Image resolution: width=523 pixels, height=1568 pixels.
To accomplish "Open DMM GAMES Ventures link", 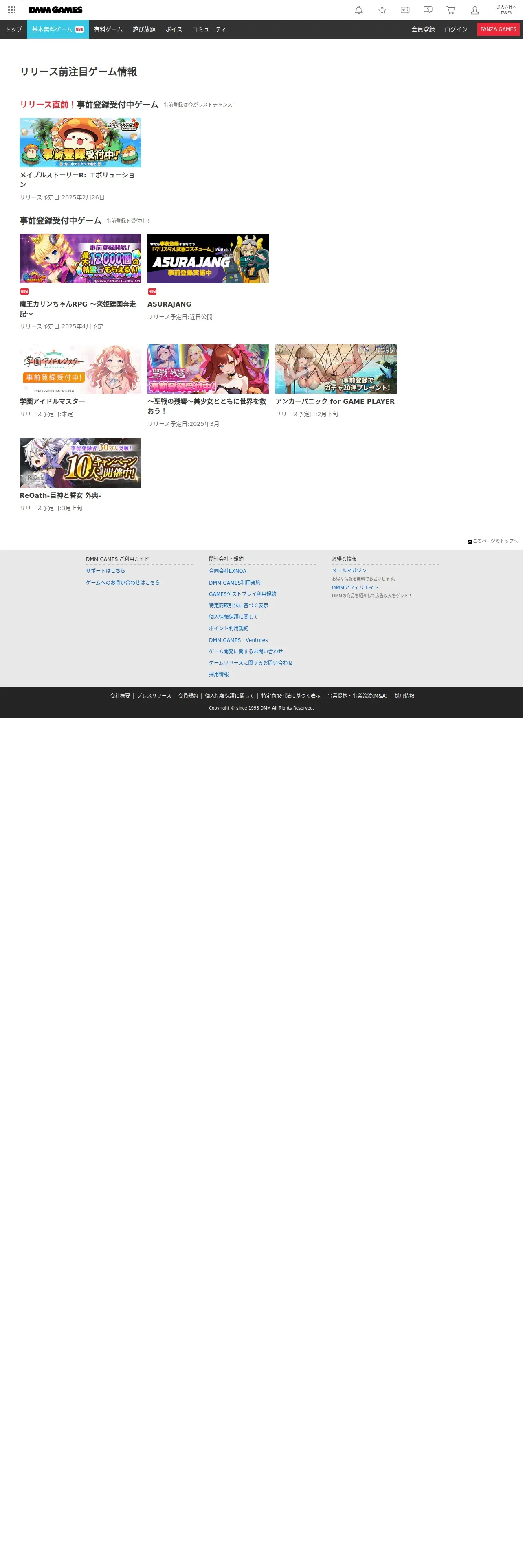I will [238, 640].
